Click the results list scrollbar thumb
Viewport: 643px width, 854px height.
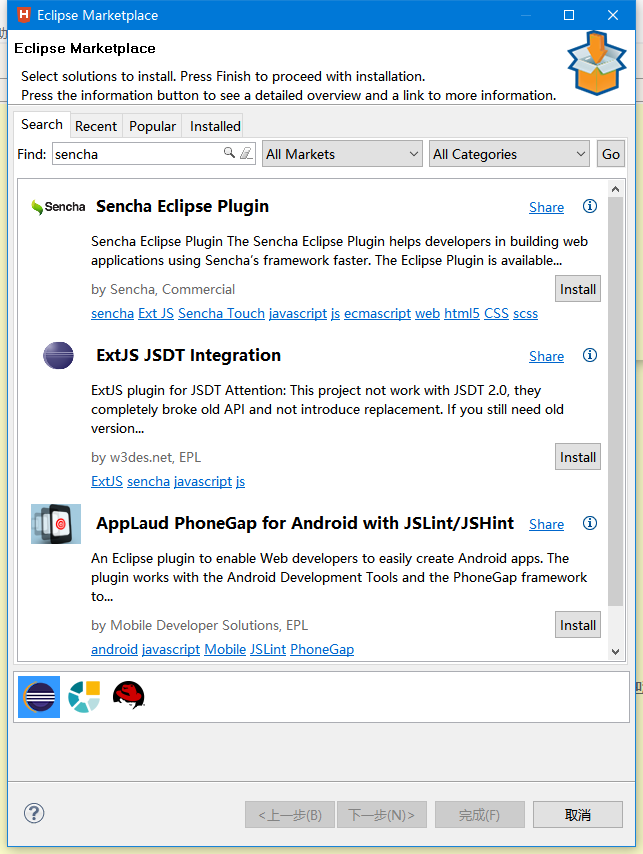coord(615,401)
